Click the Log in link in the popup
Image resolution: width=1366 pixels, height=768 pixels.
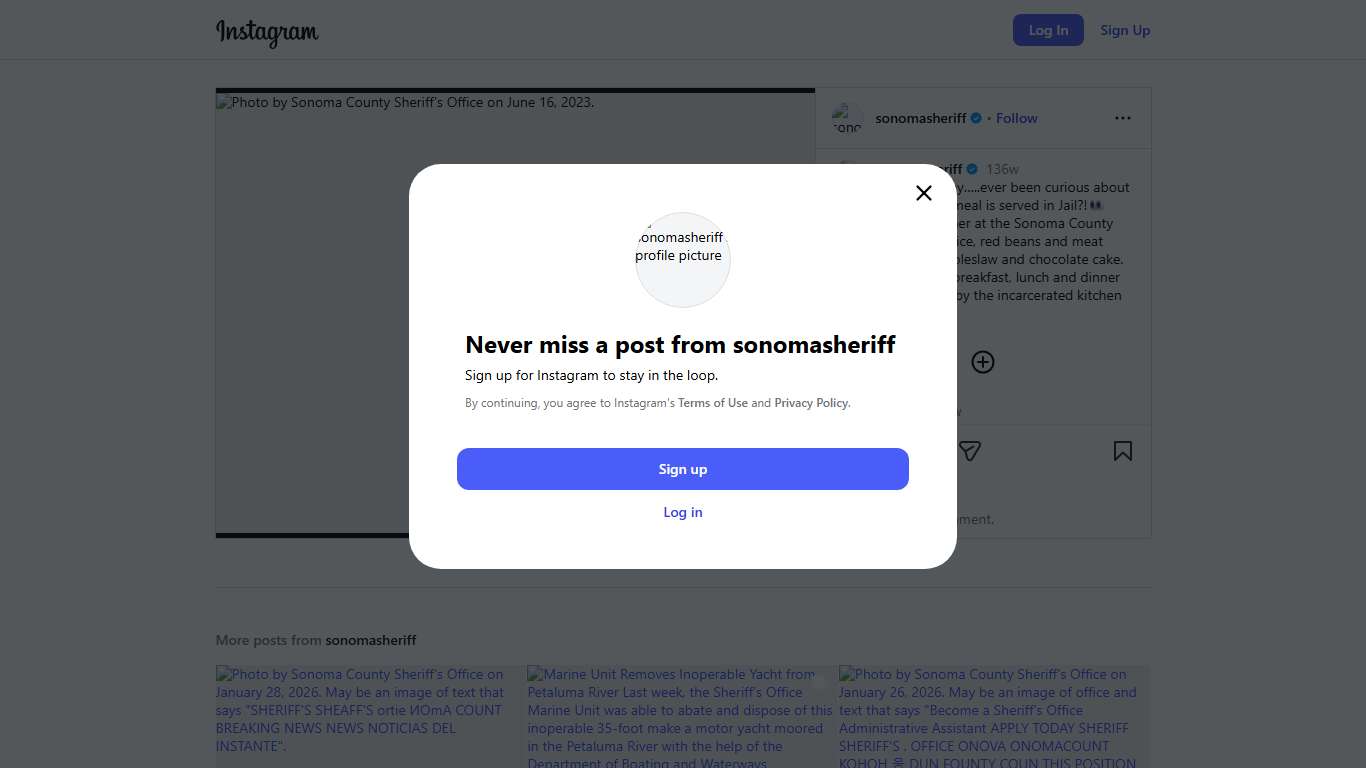point(683,512)
